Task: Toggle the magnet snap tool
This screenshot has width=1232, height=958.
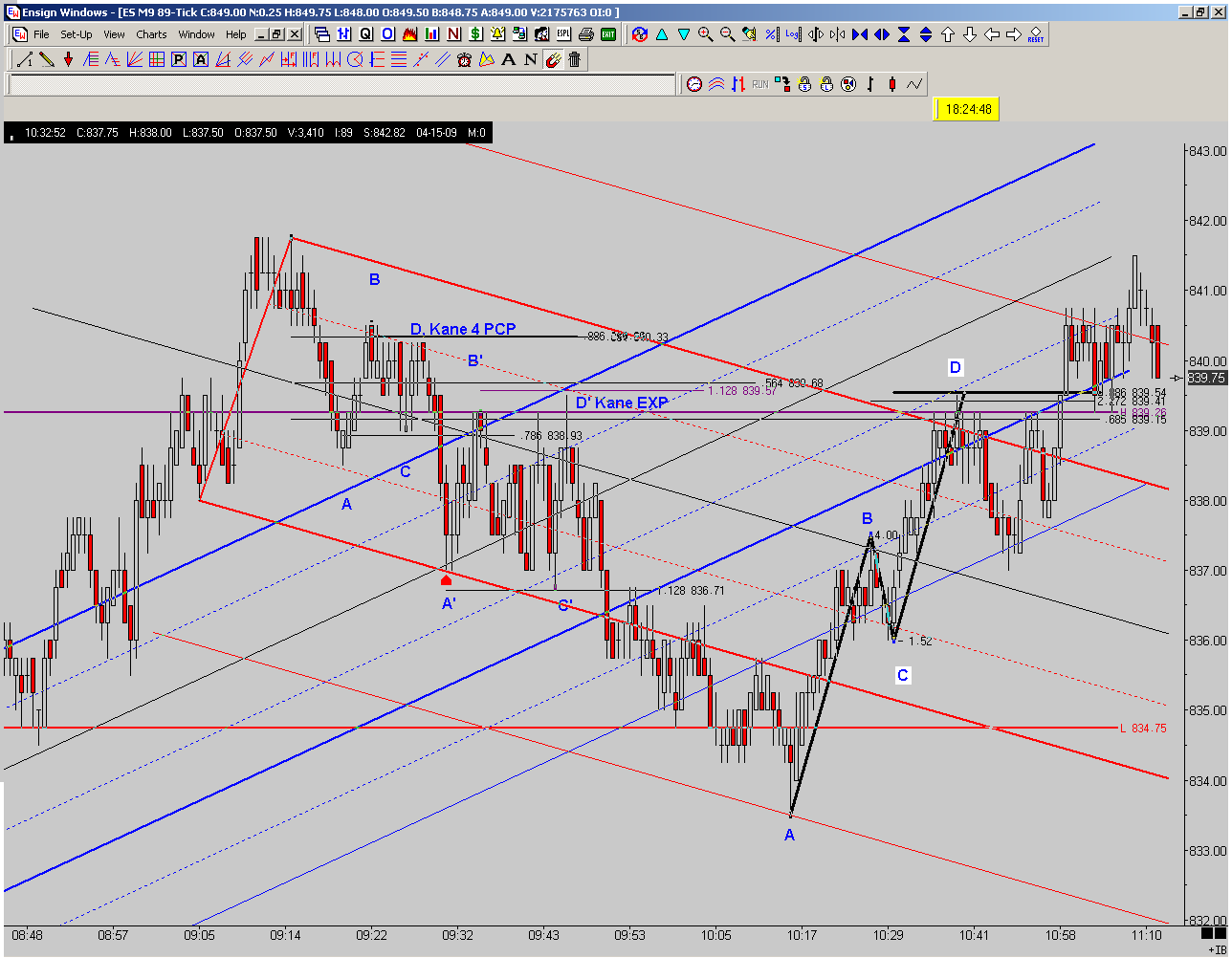Action: tap(553, 59)
